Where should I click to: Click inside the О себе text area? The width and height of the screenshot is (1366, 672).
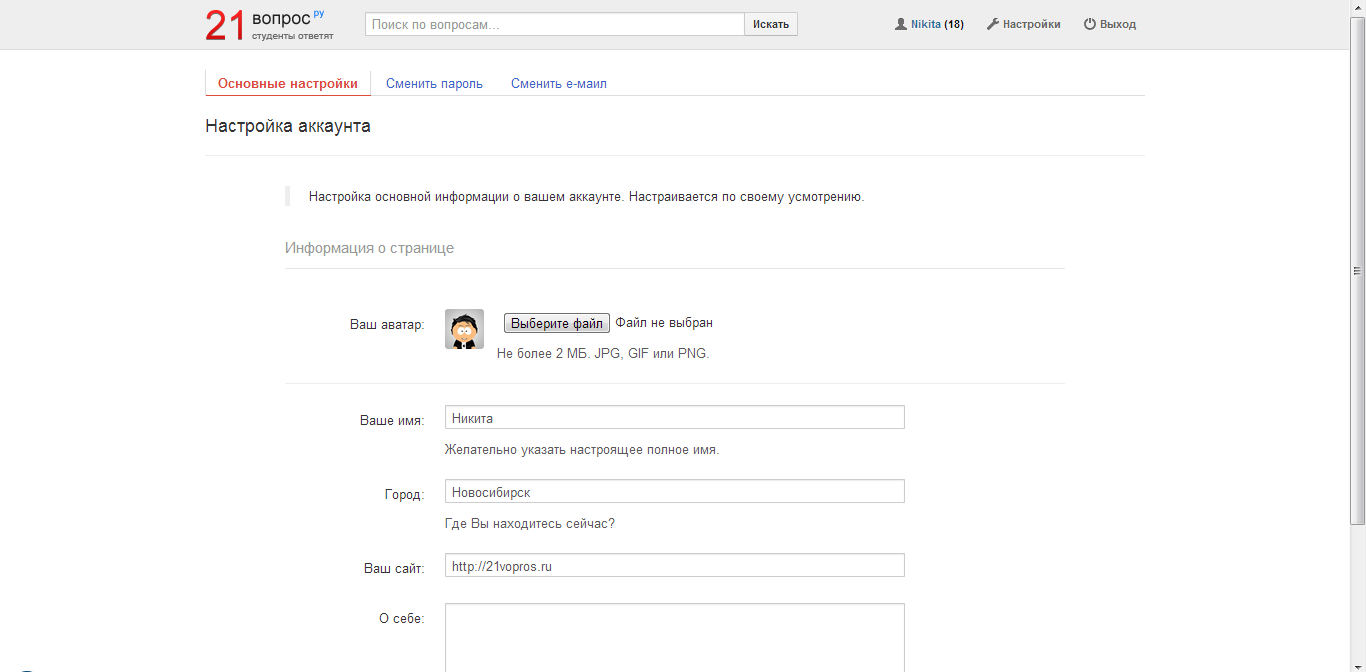(674, 636)
